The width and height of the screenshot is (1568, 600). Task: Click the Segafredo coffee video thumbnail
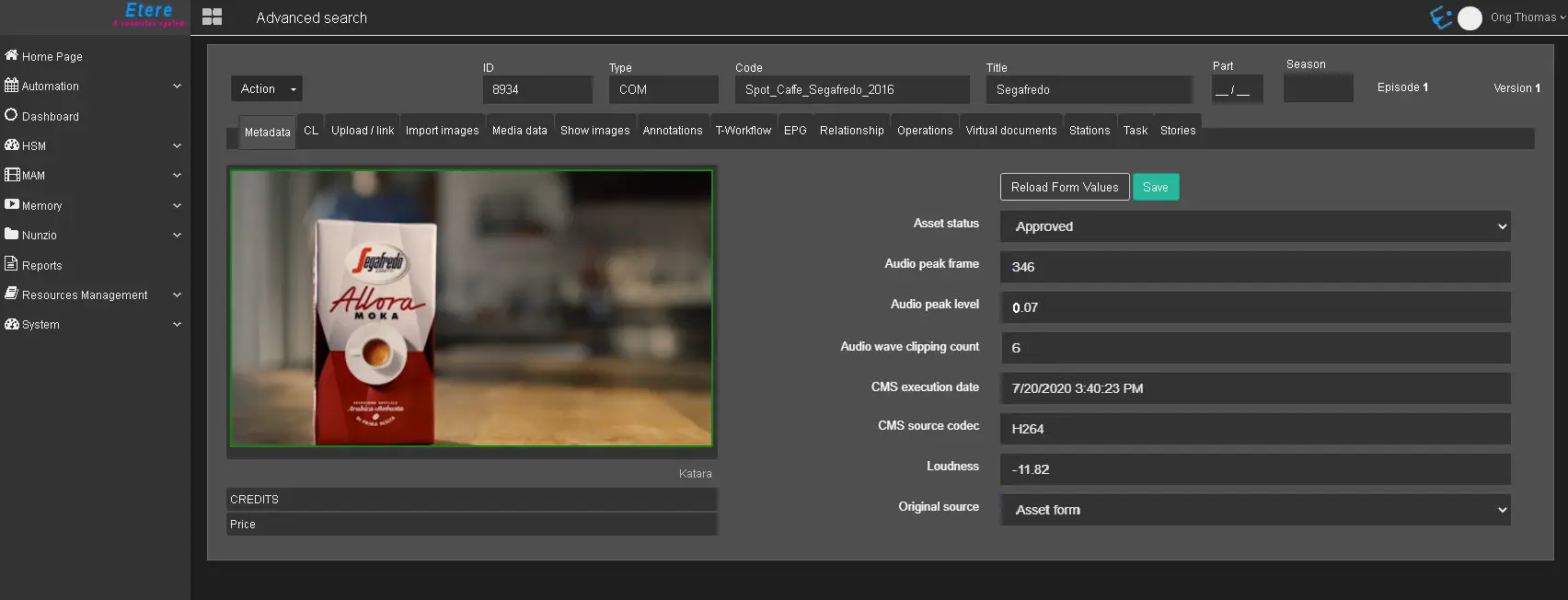471,308
